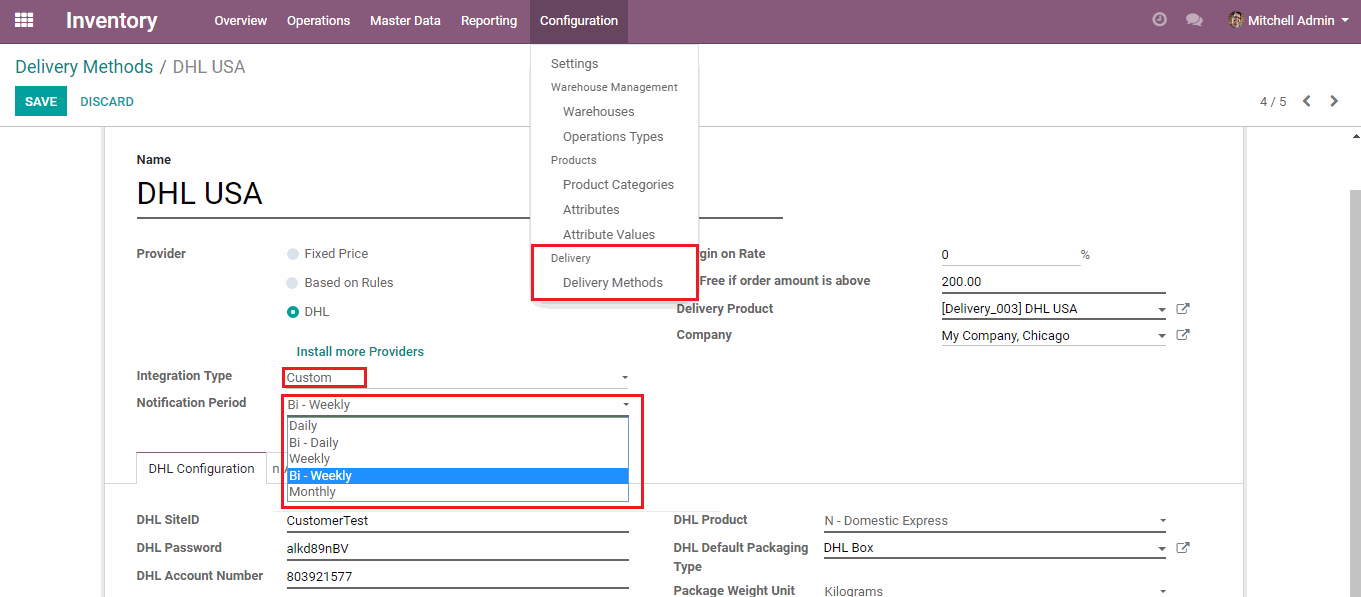Click the 4 / 5 pager counter
This screenshot has width=1361, height=597.
1273,102
